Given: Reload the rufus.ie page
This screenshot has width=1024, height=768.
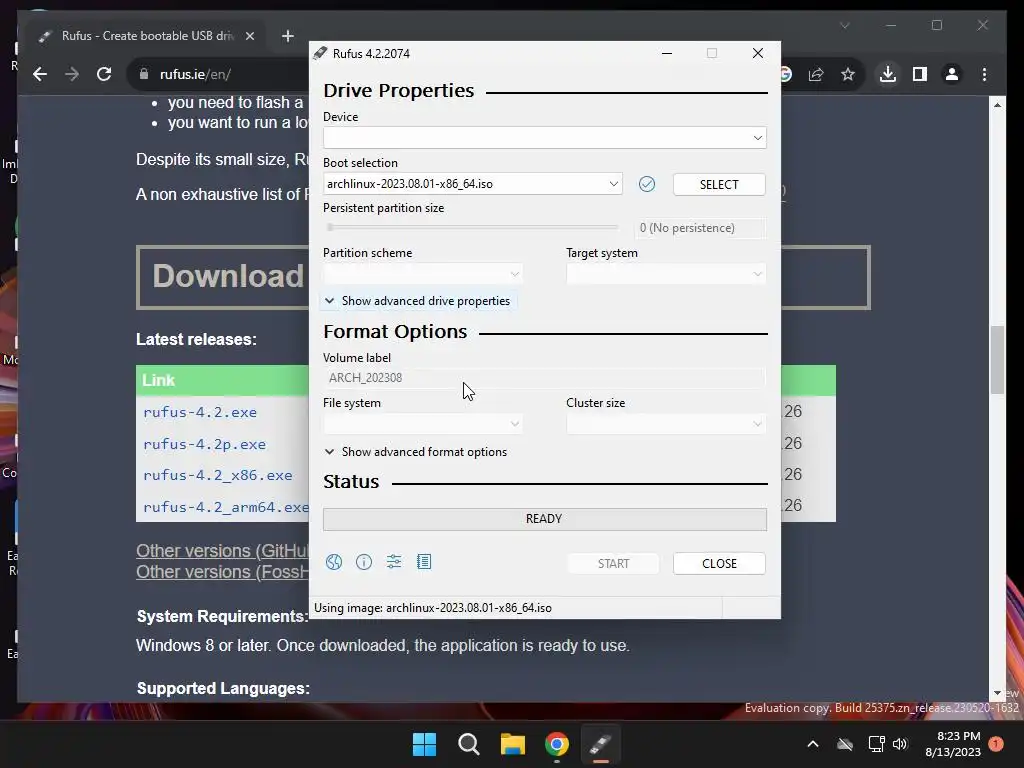Looking at the screenshot, I should (x=104, y=74).
